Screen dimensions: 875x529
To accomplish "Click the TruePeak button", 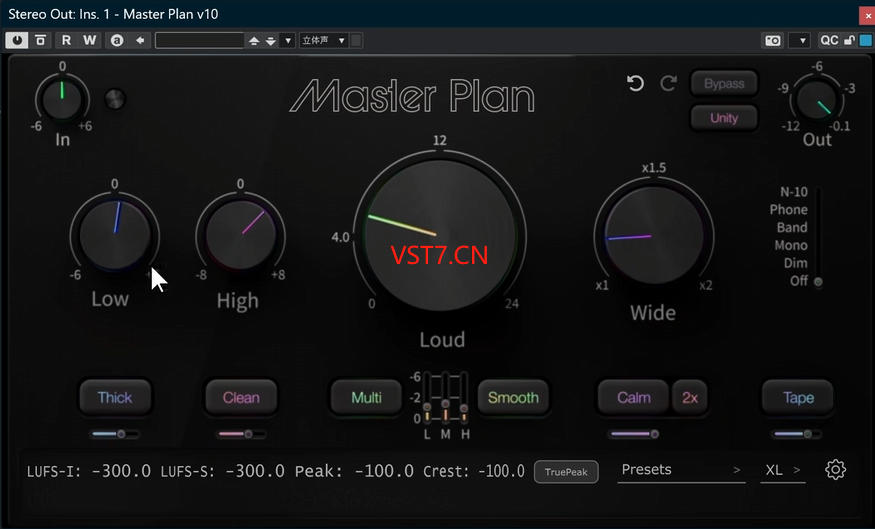I will 566,472.
